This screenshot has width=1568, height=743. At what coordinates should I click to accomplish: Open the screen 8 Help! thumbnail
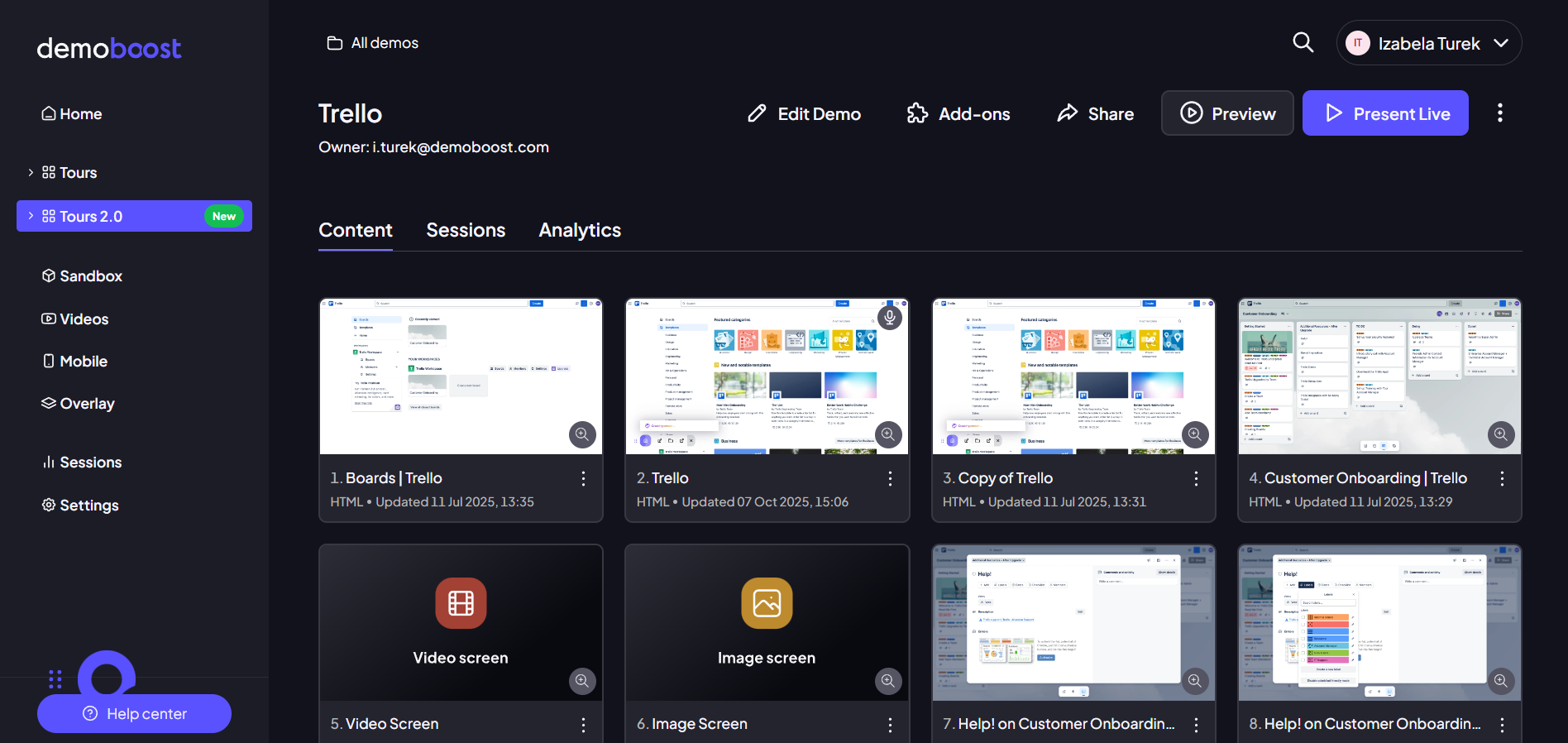[x=1379, y=623]
